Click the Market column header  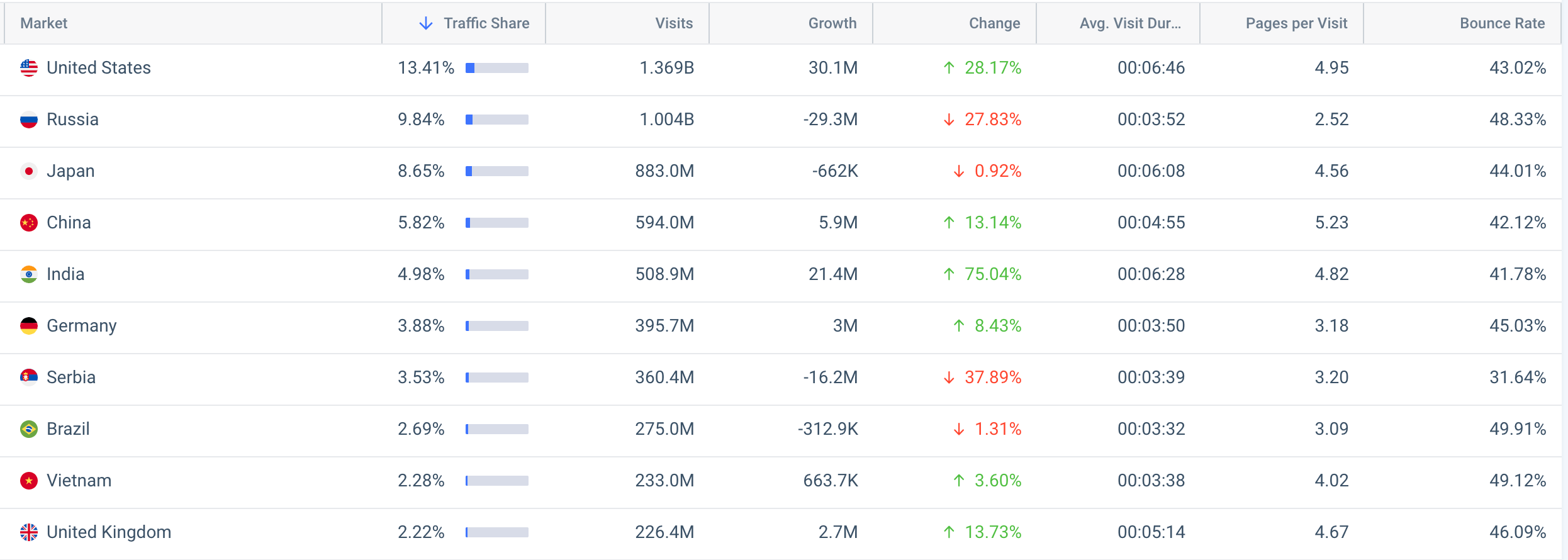tap(44, 23)
